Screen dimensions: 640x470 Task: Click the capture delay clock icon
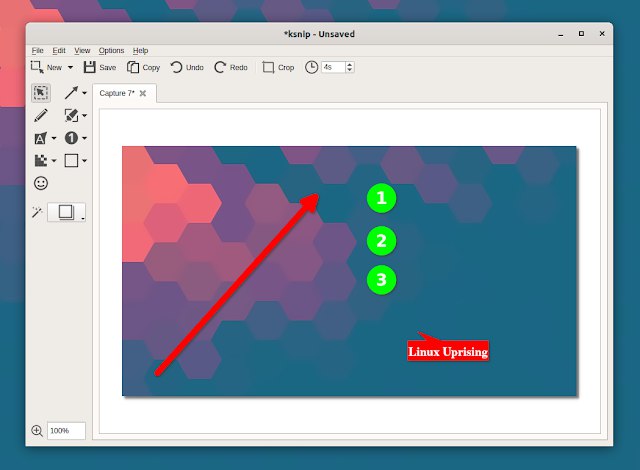click(311, 67)
